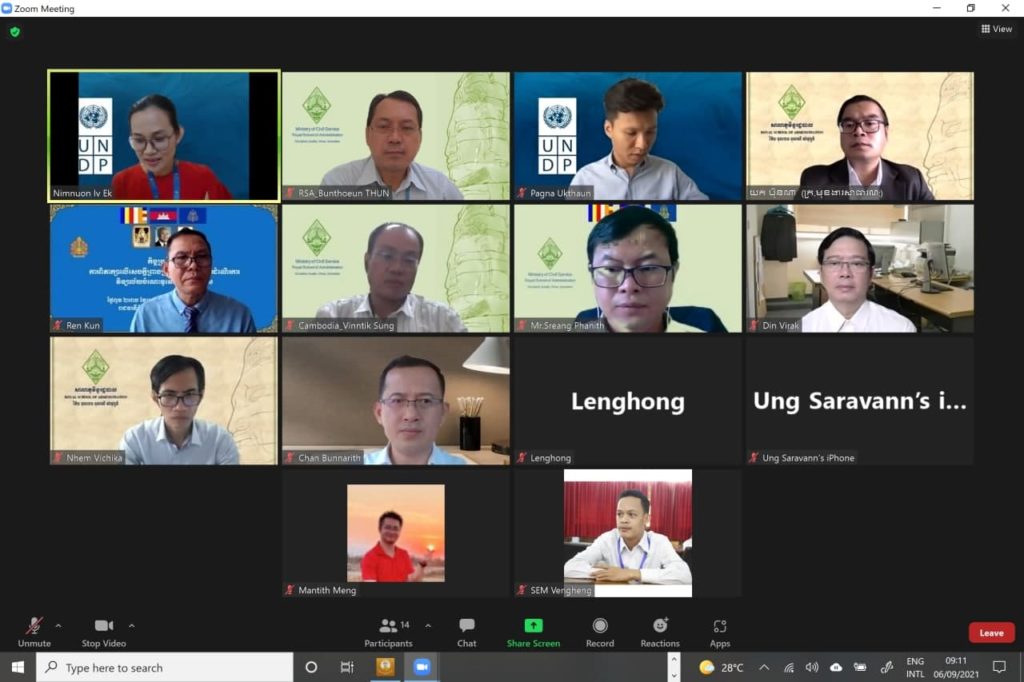
Task: Select the Lenghong participant tile
Action: coord(628,400)
